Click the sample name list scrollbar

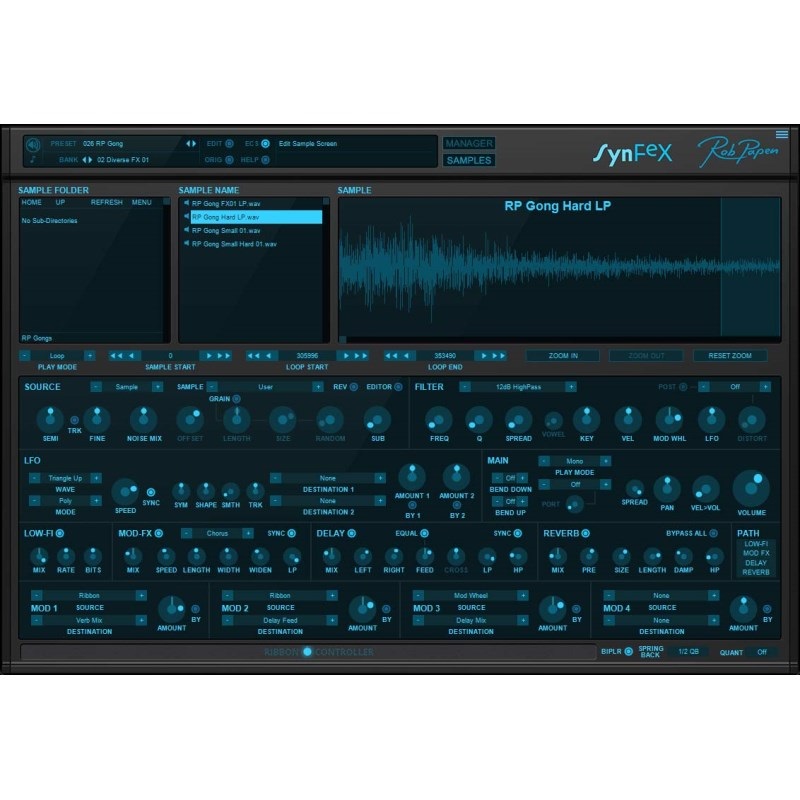[x=326, y=269]
